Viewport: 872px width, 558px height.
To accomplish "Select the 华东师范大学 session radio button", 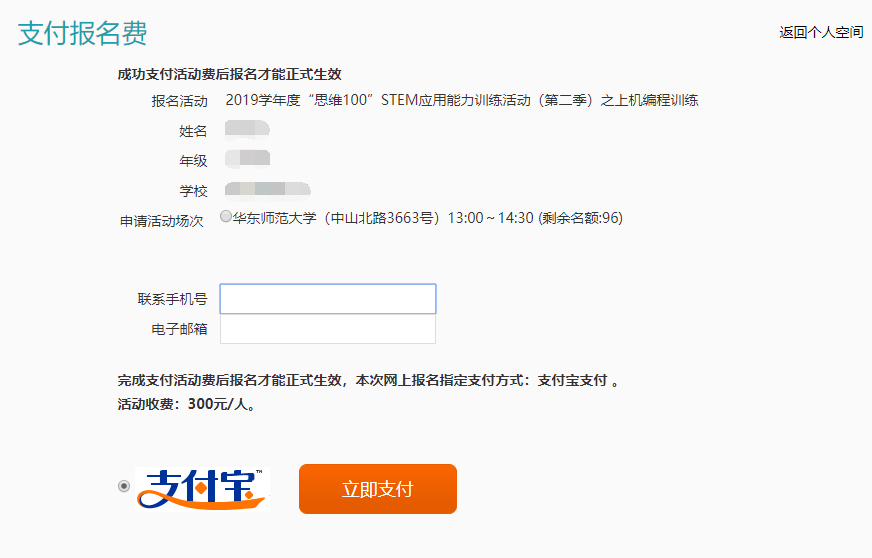I will click(226, 216).
